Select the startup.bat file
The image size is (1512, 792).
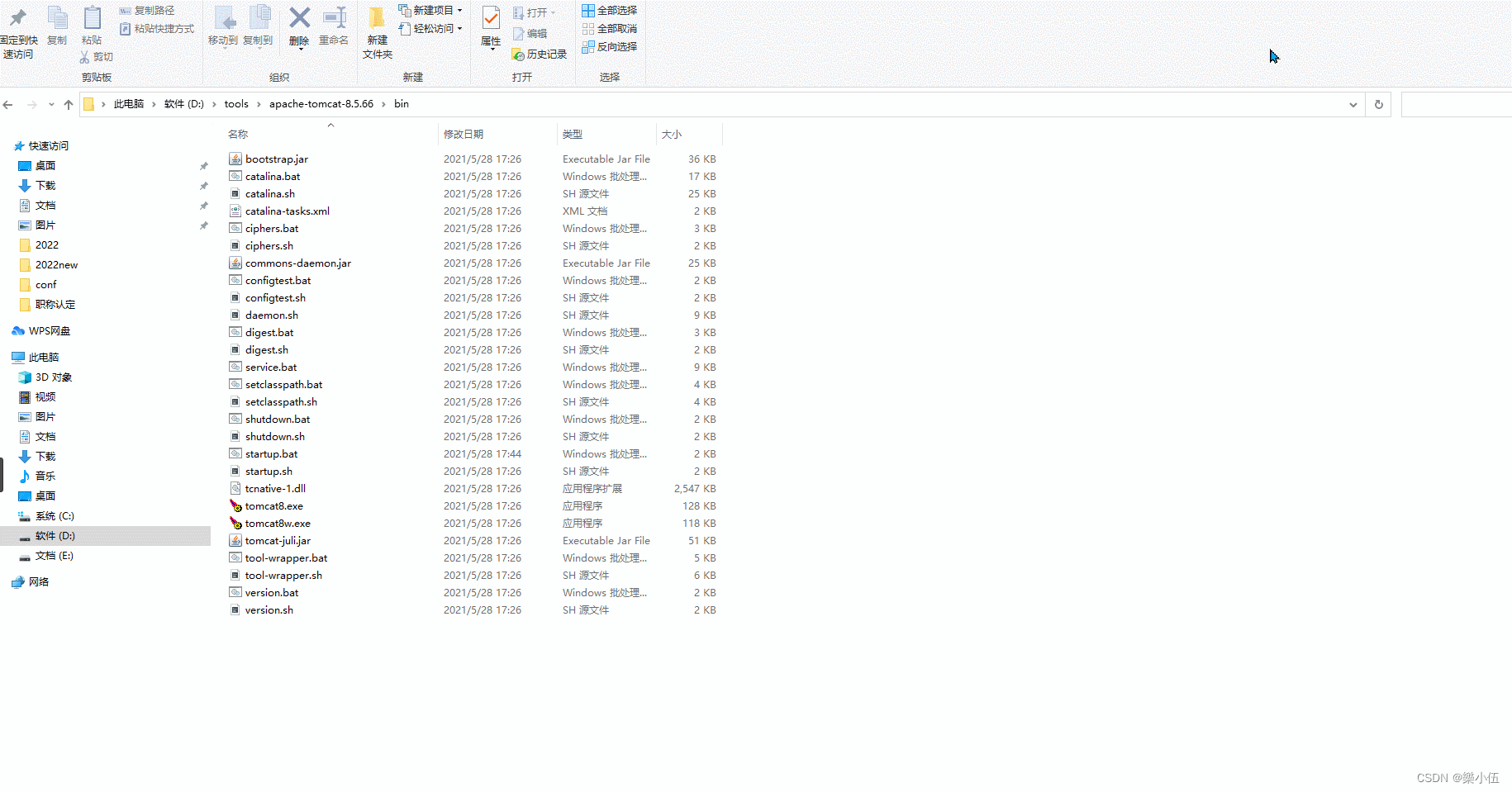pyautogui.click(x=271, y=454)
